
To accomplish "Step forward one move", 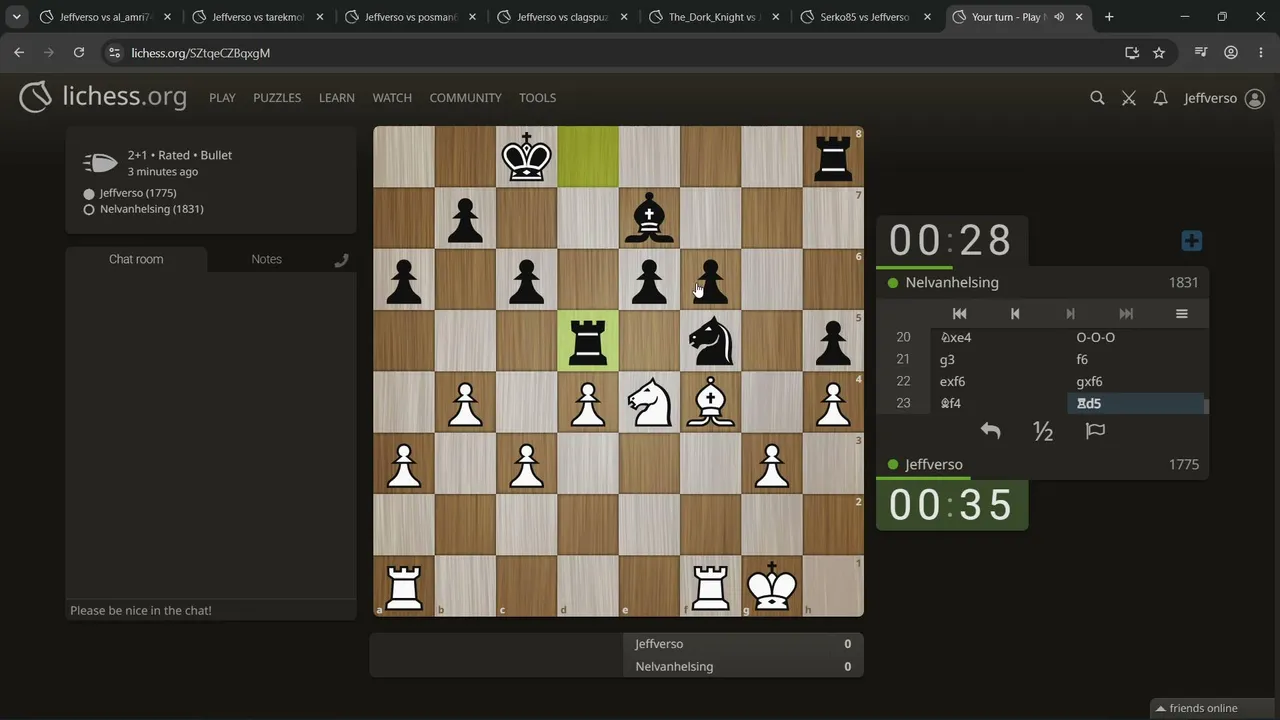I will pos(1070,314).
